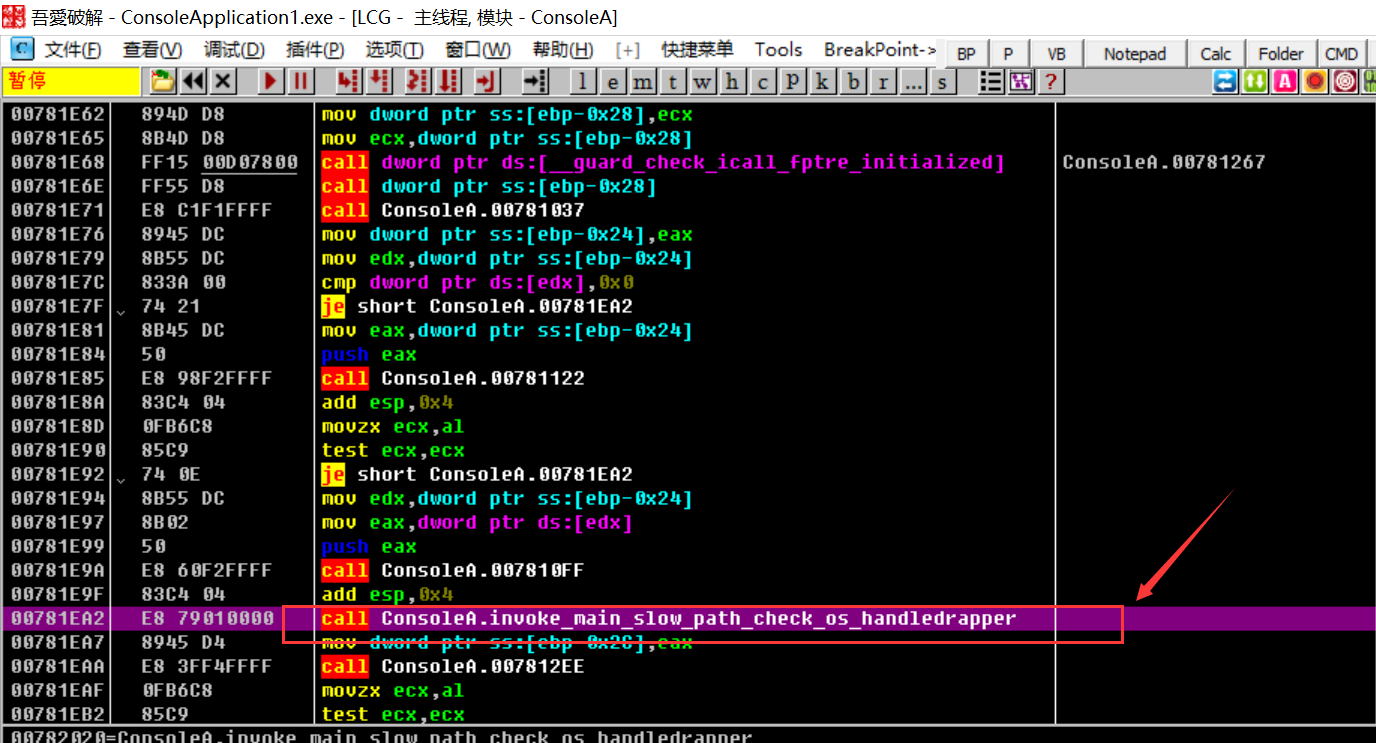Open the Breakpoints window with the b button
This screenshot has height=743, width=1376.
[x=853, y=82]
